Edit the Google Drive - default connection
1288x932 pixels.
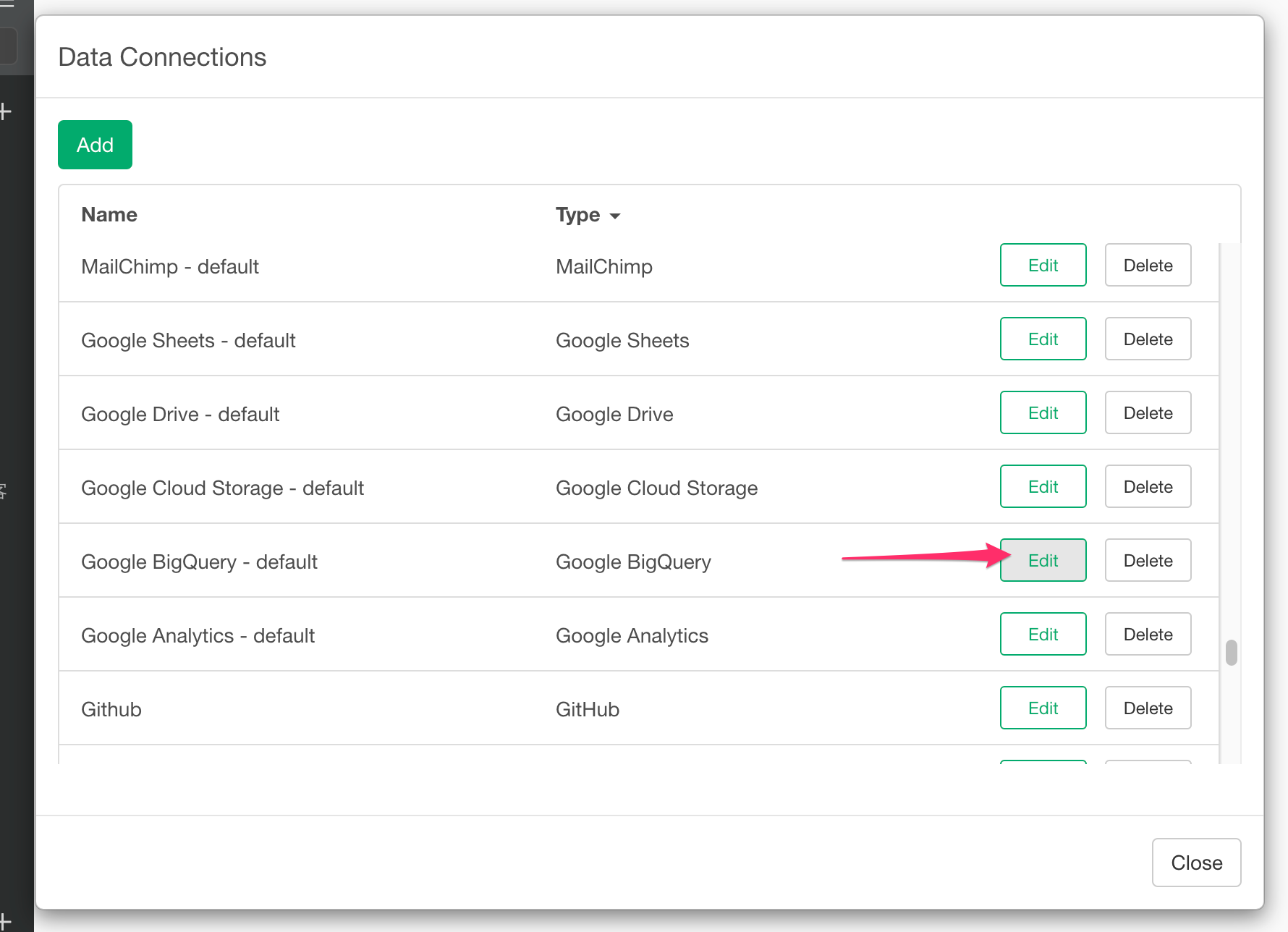1043,412
